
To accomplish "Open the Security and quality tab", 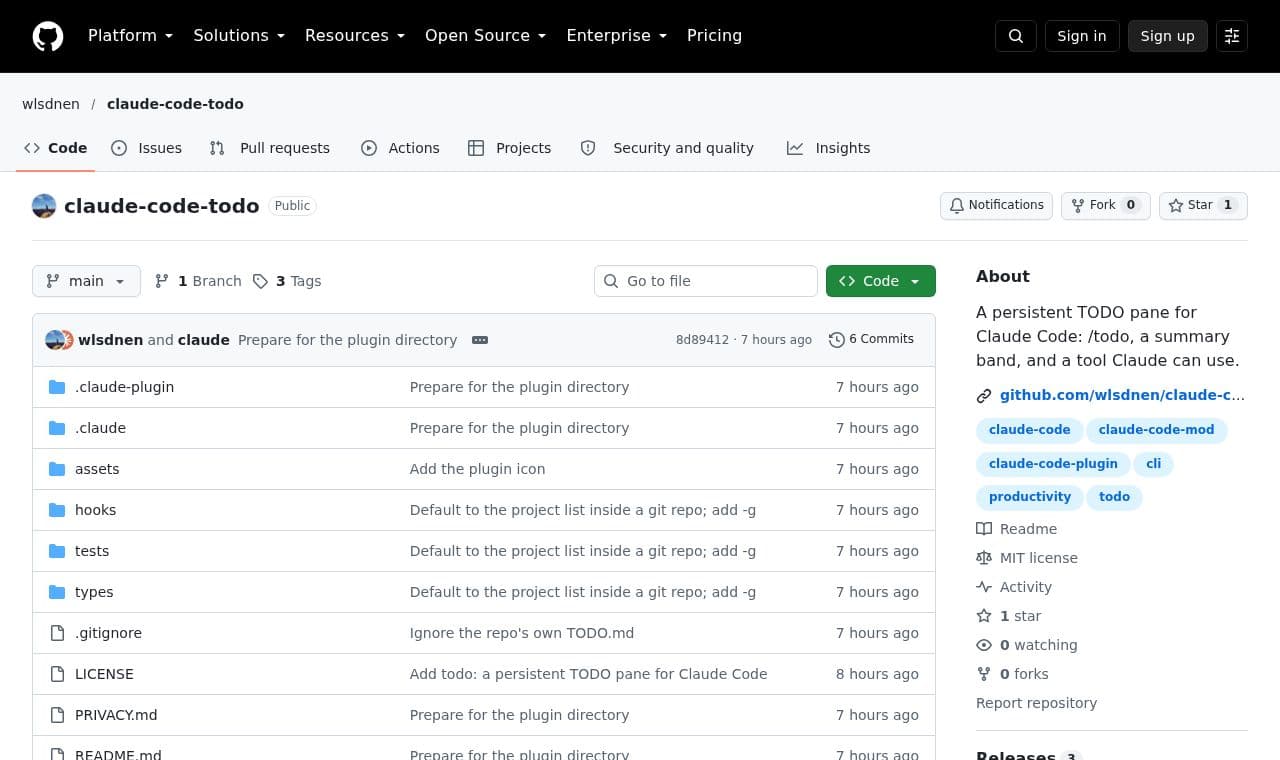I will [667, 148].
